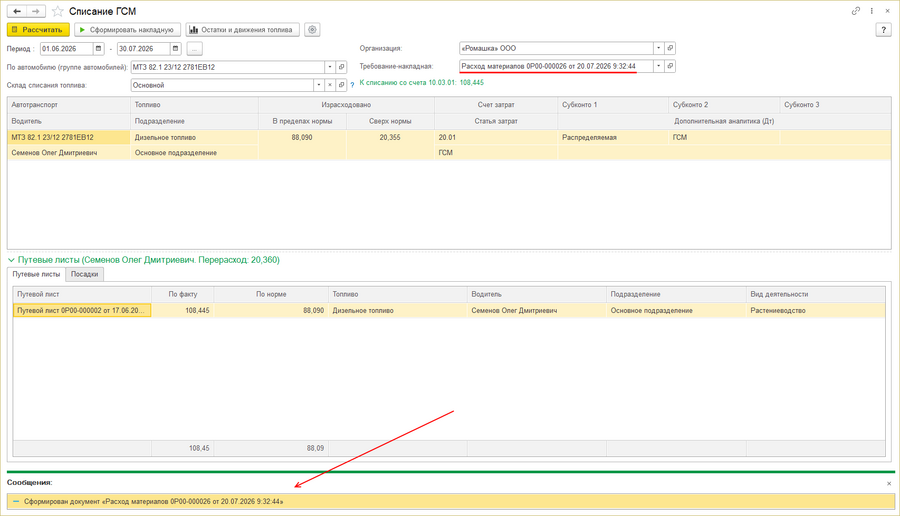
Task: Select the Путевые листы tab
Action: tap(36, 274)
